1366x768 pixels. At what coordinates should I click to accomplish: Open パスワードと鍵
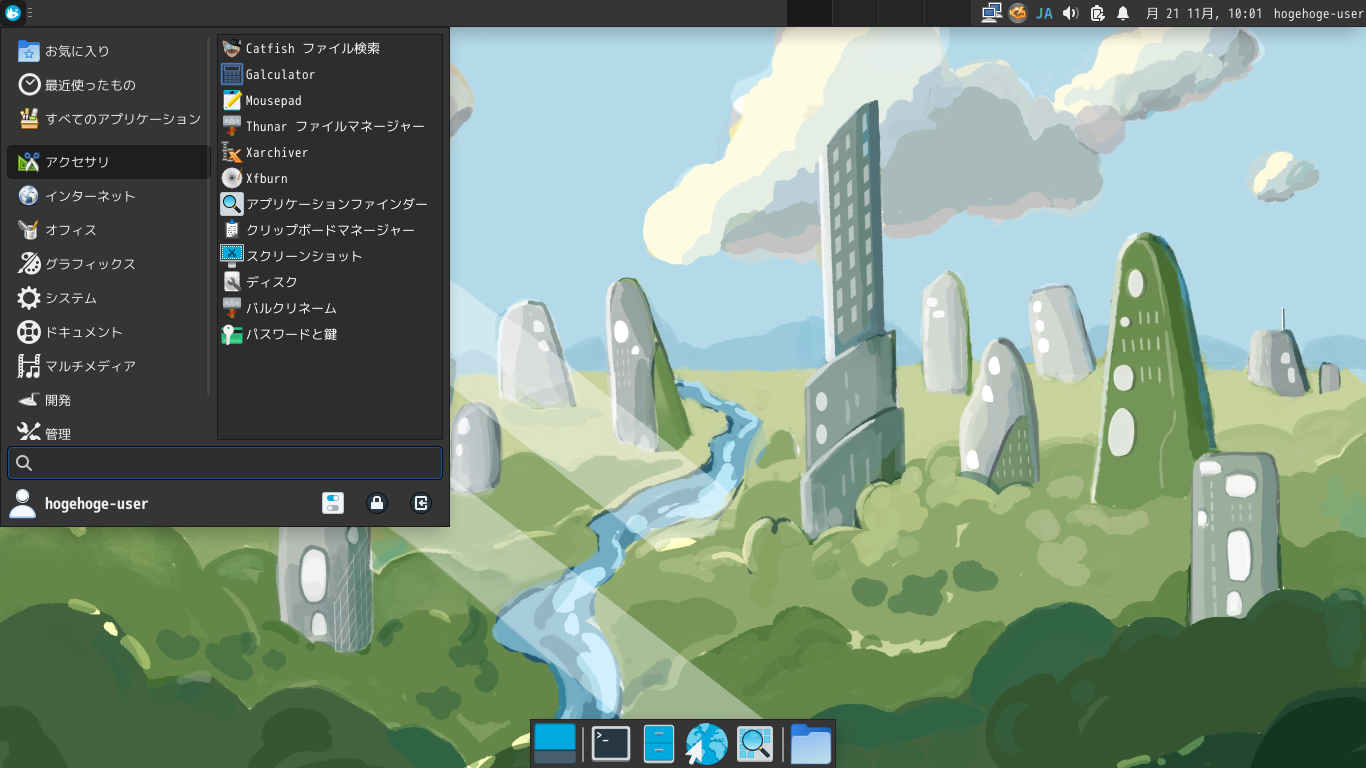pyautogui.click(x=330, y=334)
